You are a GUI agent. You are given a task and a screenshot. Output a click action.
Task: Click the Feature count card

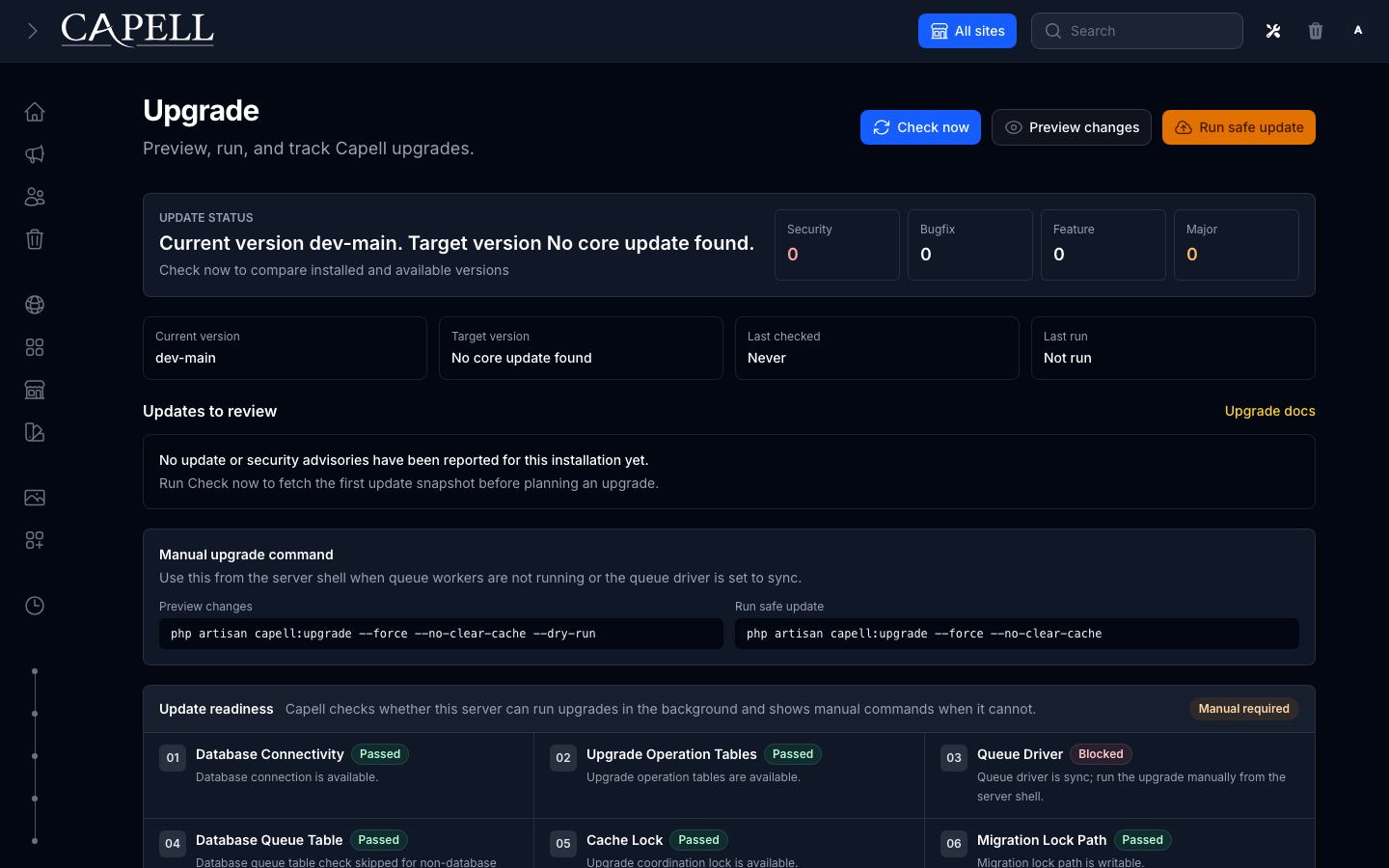click(x=1103, y=245)
